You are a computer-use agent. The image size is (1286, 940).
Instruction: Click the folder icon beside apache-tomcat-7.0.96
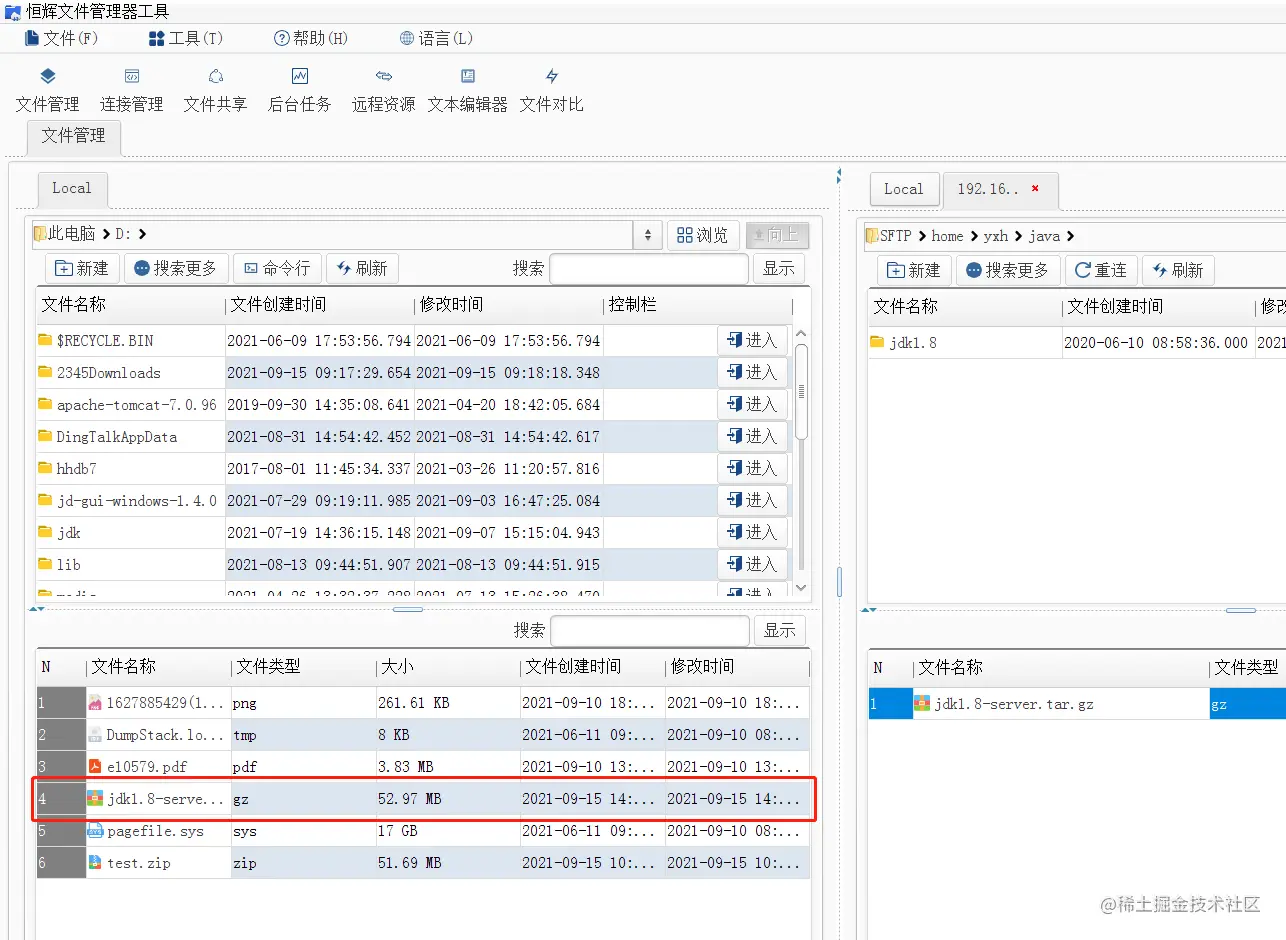click(x=45, y=404)
